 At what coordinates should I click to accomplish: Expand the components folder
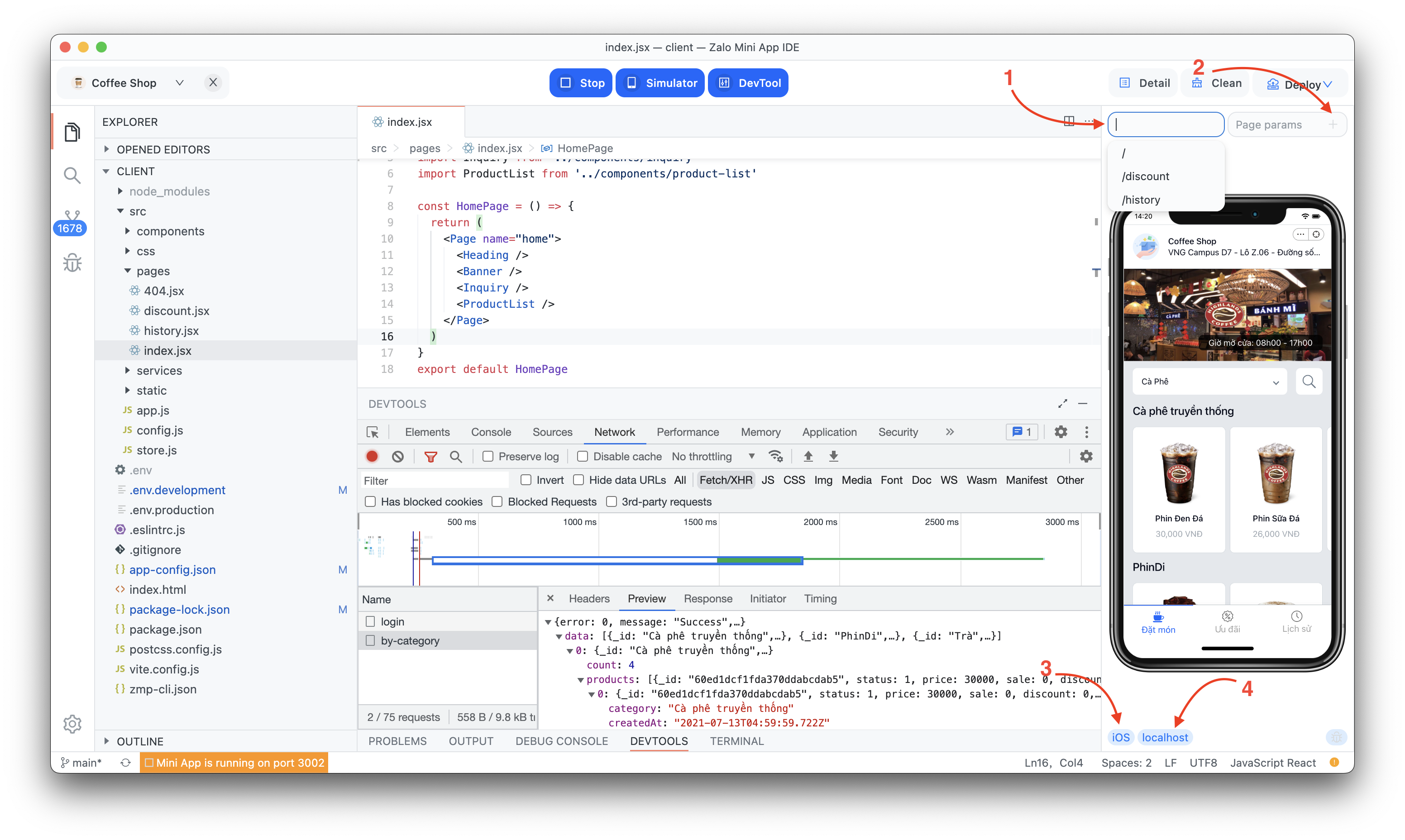(x=127, y=231)
